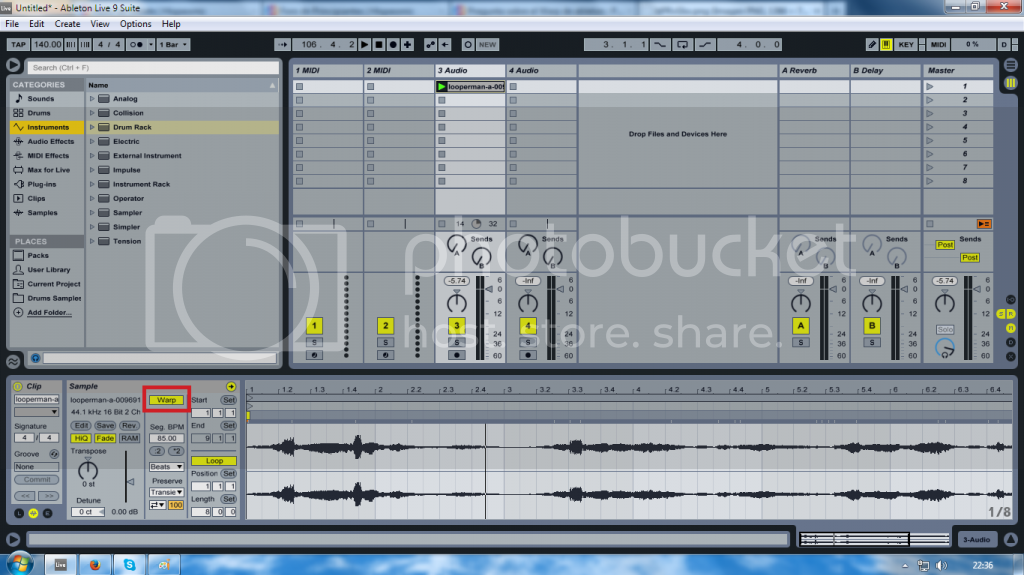The height and width of the screenshot is (575, 1024).
Task: Click the Seg. BPM 85.00 field
Action: (167, 438)
